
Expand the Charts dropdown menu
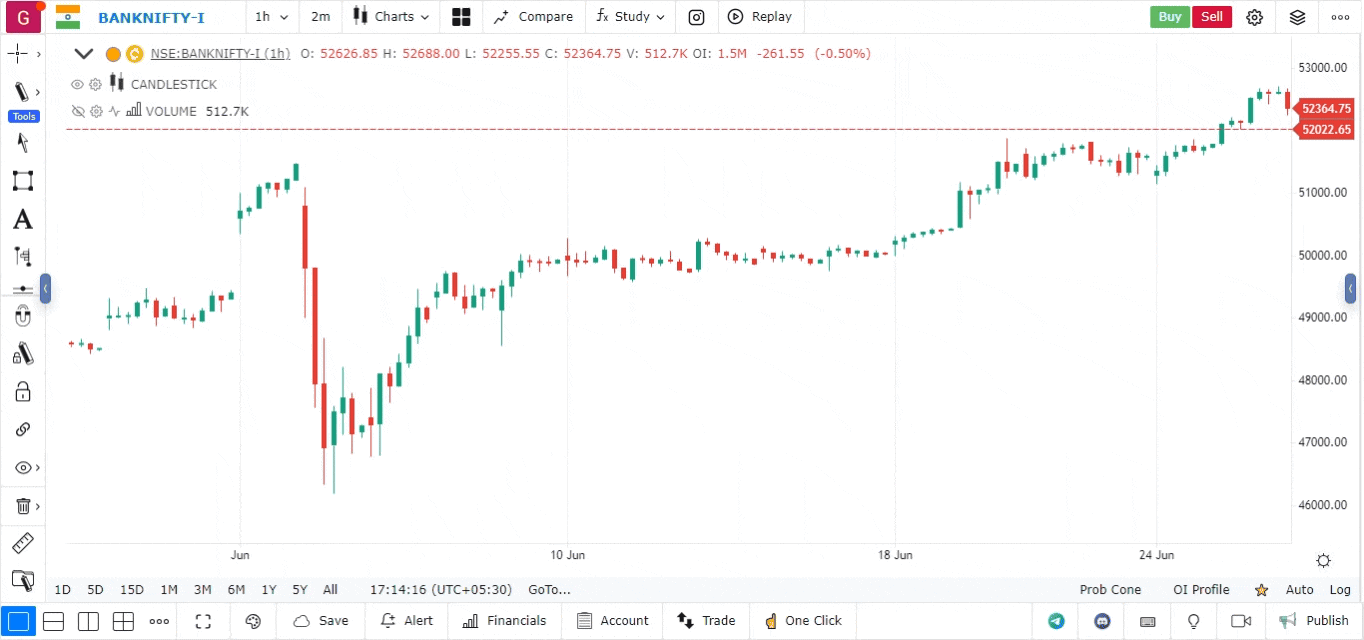(392, 17)
